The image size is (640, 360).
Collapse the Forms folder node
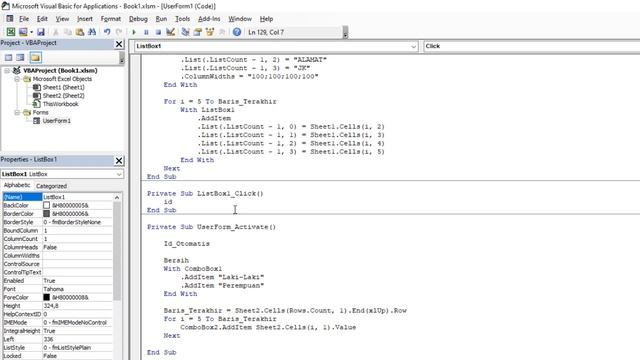[17, 112]
